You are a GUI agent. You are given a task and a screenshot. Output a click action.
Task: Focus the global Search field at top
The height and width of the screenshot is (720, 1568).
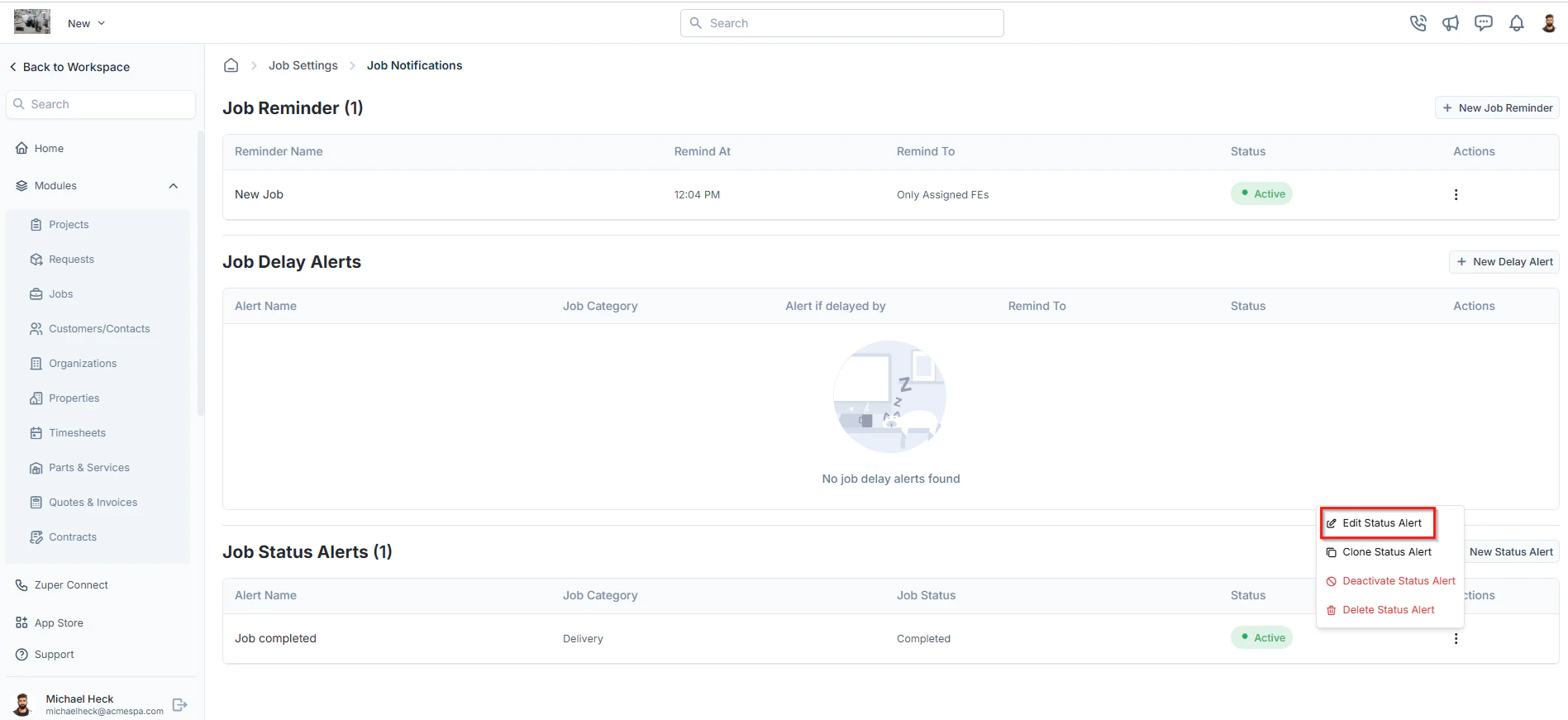click(x=841, y=23)
